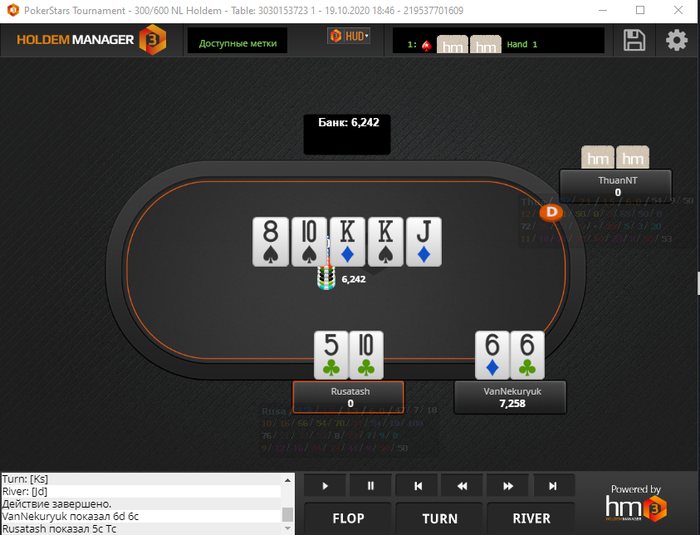Jump to the RIVER street
This screenshot has width=700, height=535.
tap(531, 518)
